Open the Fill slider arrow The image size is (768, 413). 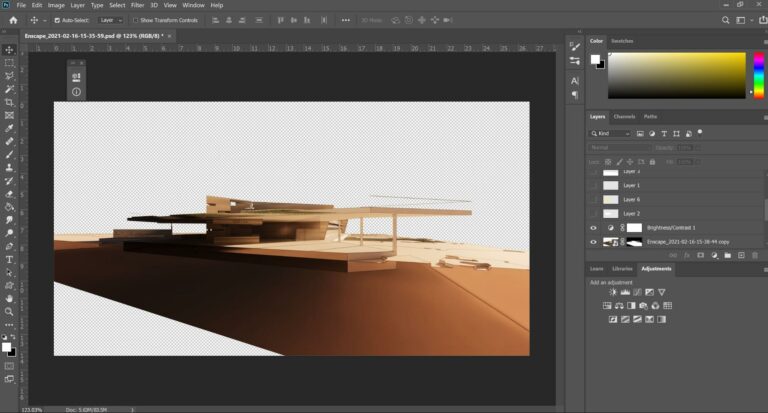pos(698,162)
